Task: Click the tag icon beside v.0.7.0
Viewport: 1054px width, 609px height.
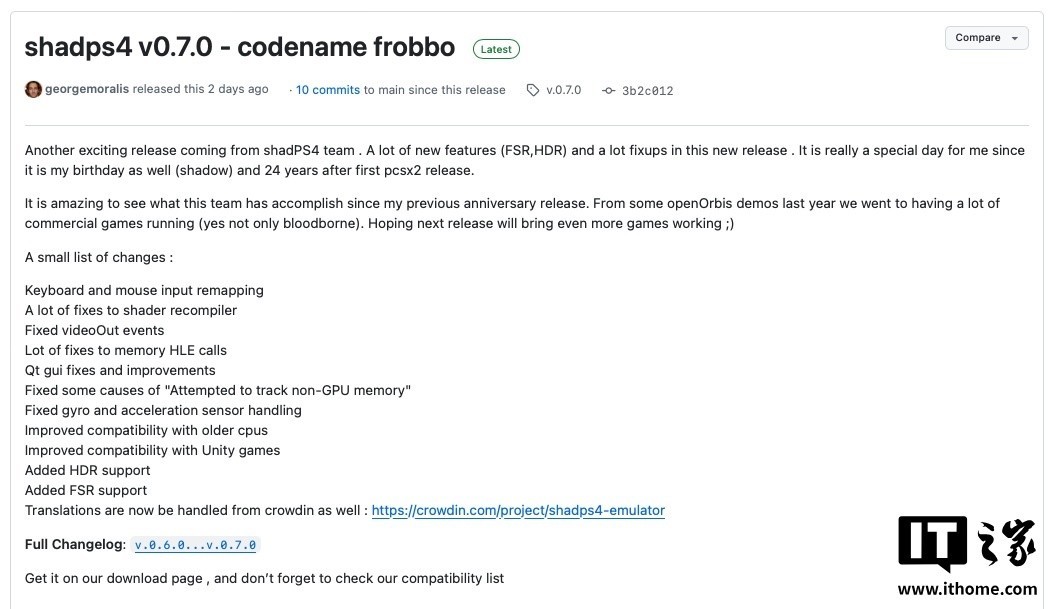Action: pyautogui.click(x=532, y=90)
